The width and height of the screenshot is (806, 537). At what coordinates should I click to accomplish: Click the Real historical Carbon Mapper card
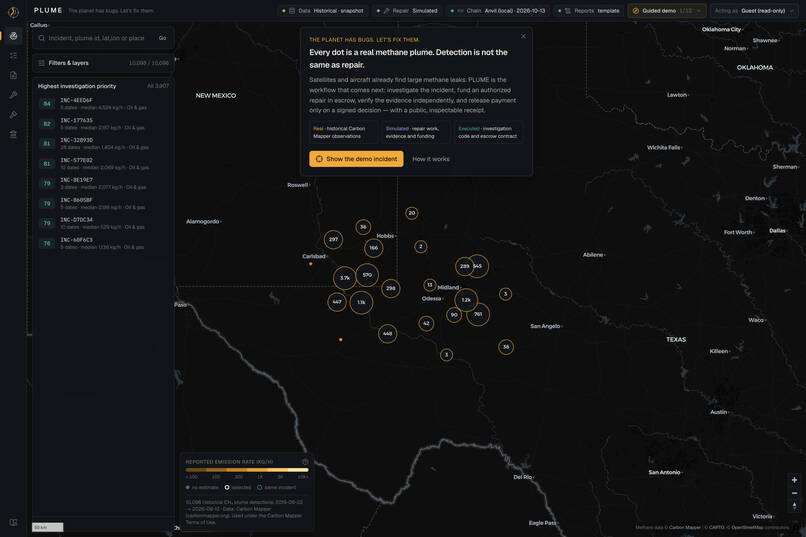click(x=342, y=133)
